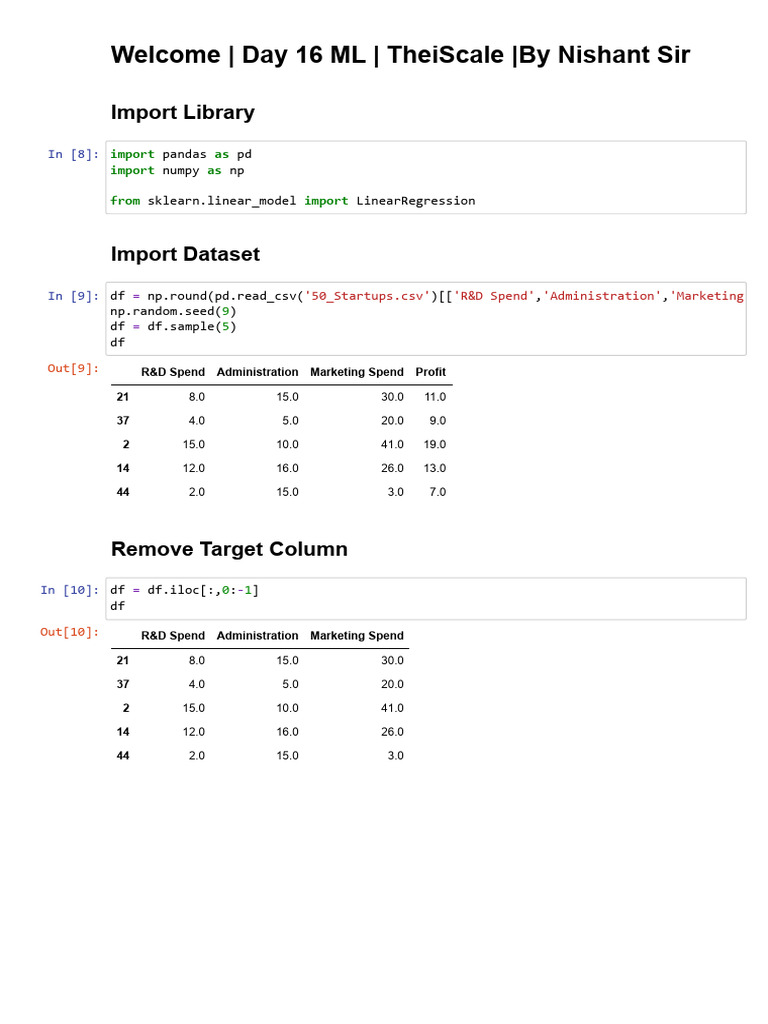The image size is (768, 1024).
Task: Click the 'Import Dataset' section heading
Action: click(x=185, y=254)
